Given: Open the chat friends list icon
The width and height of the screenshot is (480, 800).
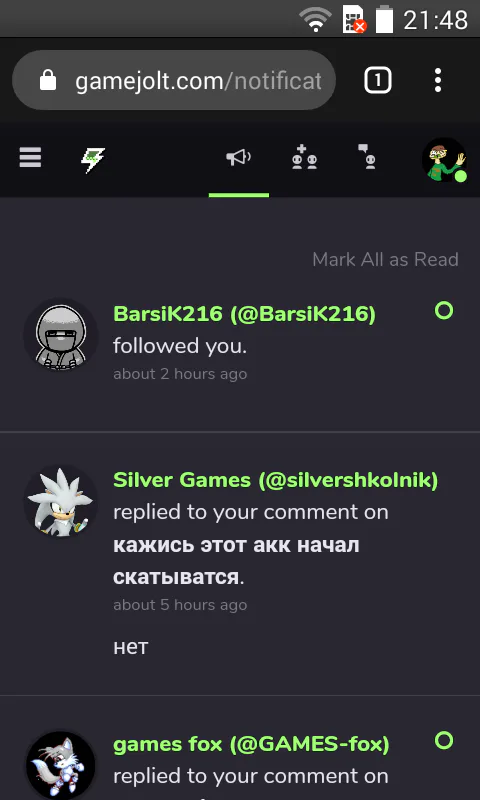Looking at the screenshot, I should [x=367, y=157].
